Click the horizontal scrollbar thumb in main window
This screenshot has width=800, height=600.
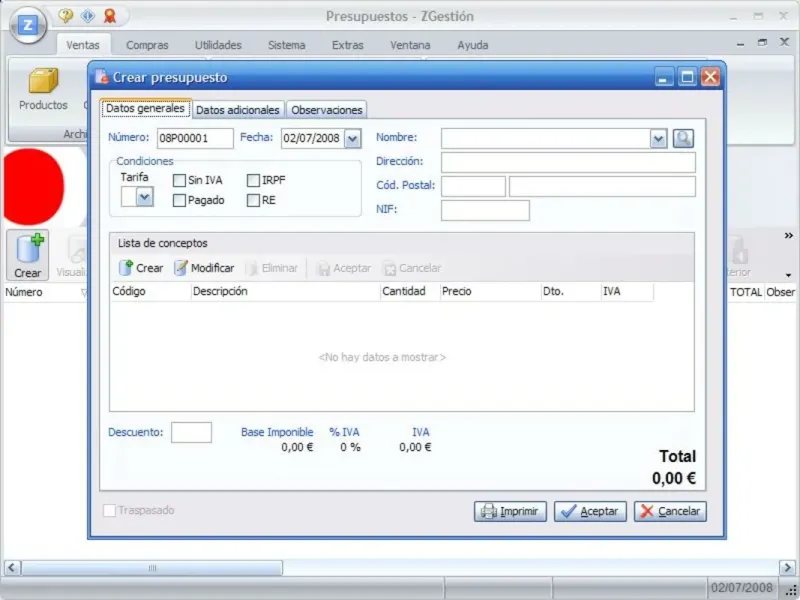click(152, 568)
